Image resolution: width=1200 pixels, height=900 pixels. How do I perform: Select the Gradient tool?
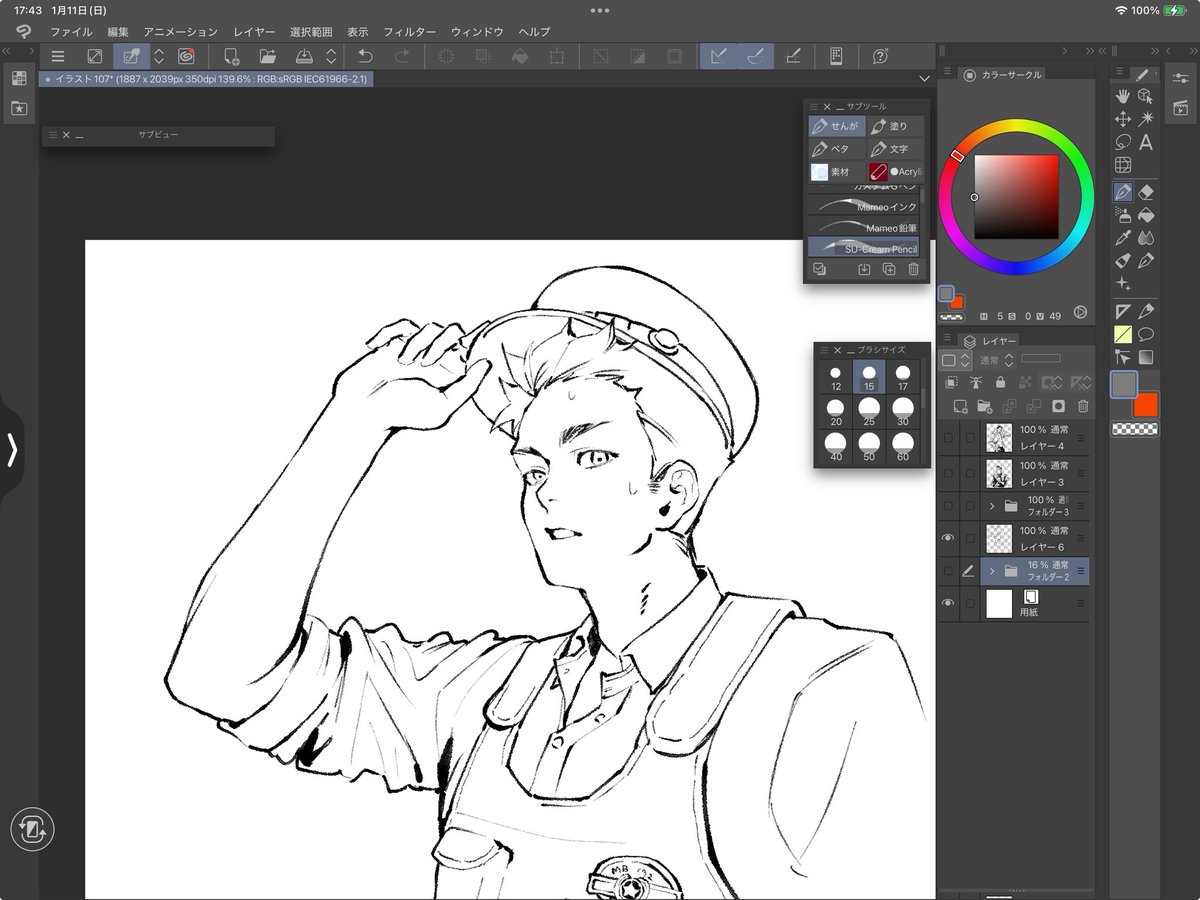(1146, 357)
